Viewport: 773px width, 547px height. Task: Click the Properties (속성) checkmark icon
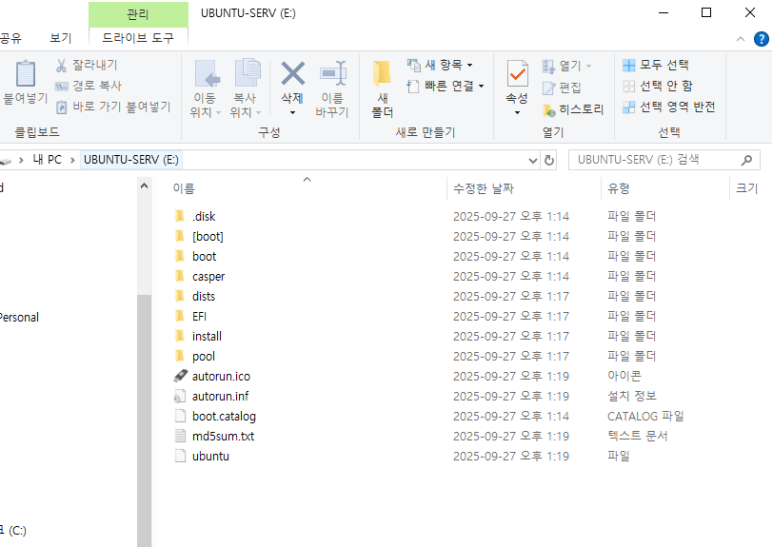(517, 74)
